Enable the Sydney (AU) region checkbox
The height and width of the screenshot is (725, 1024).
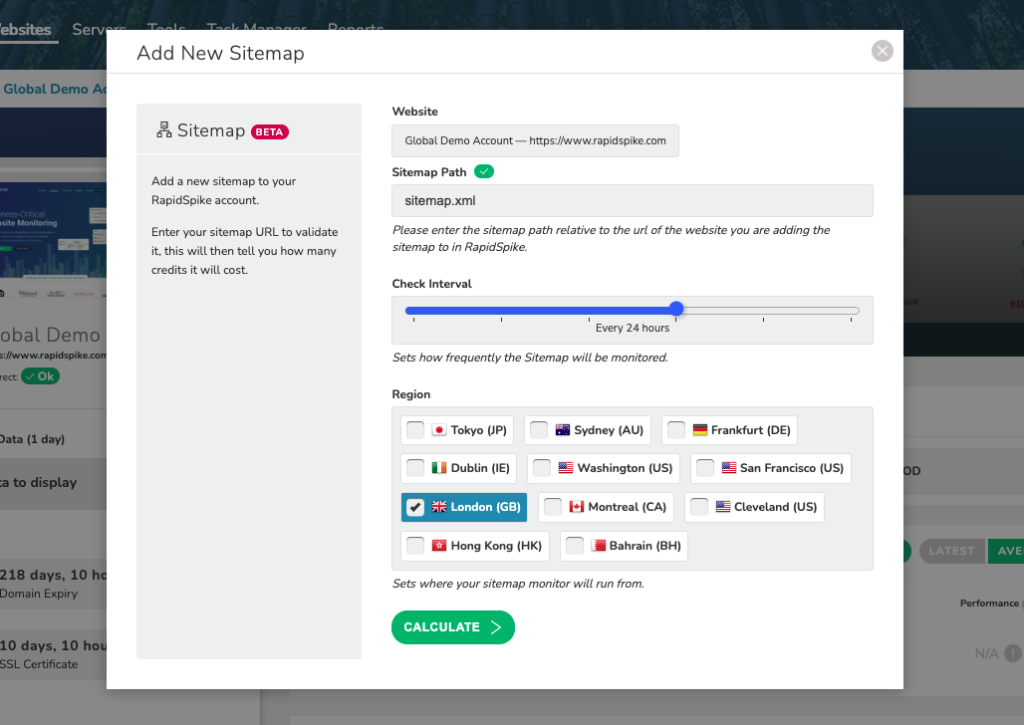tap(539, 430)
